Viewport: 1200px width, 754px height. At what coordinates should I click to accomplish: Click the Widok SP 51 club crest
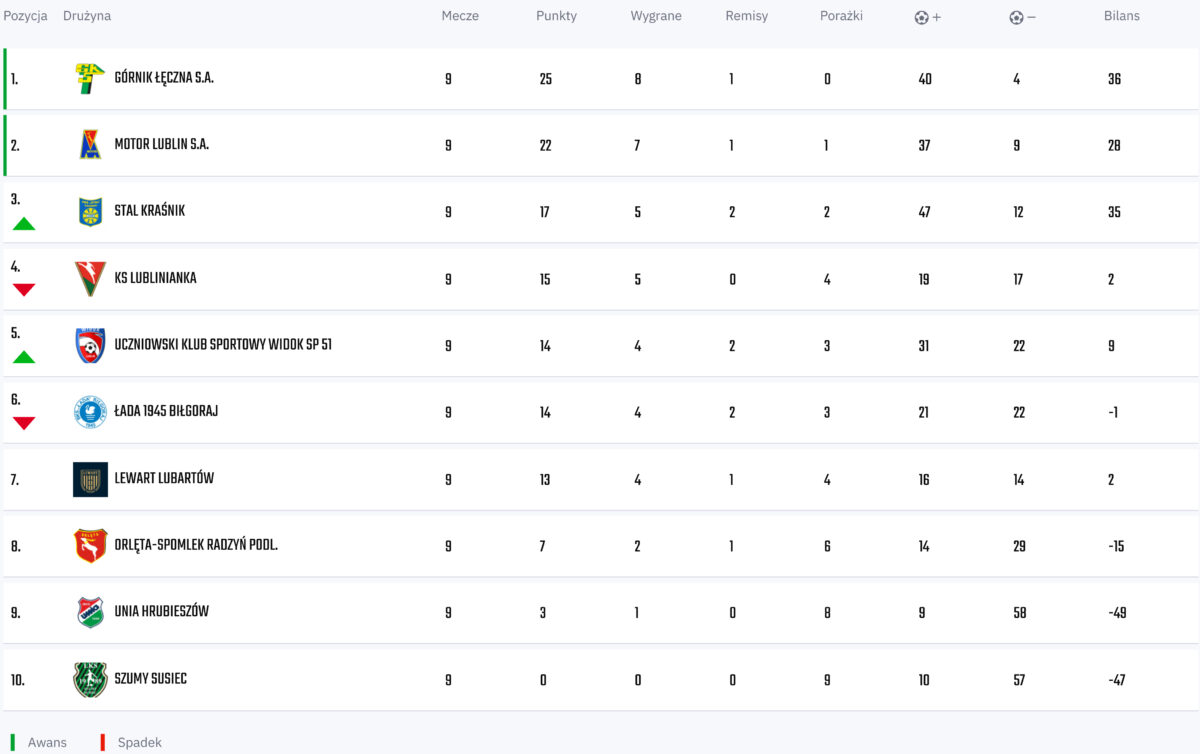90,345
